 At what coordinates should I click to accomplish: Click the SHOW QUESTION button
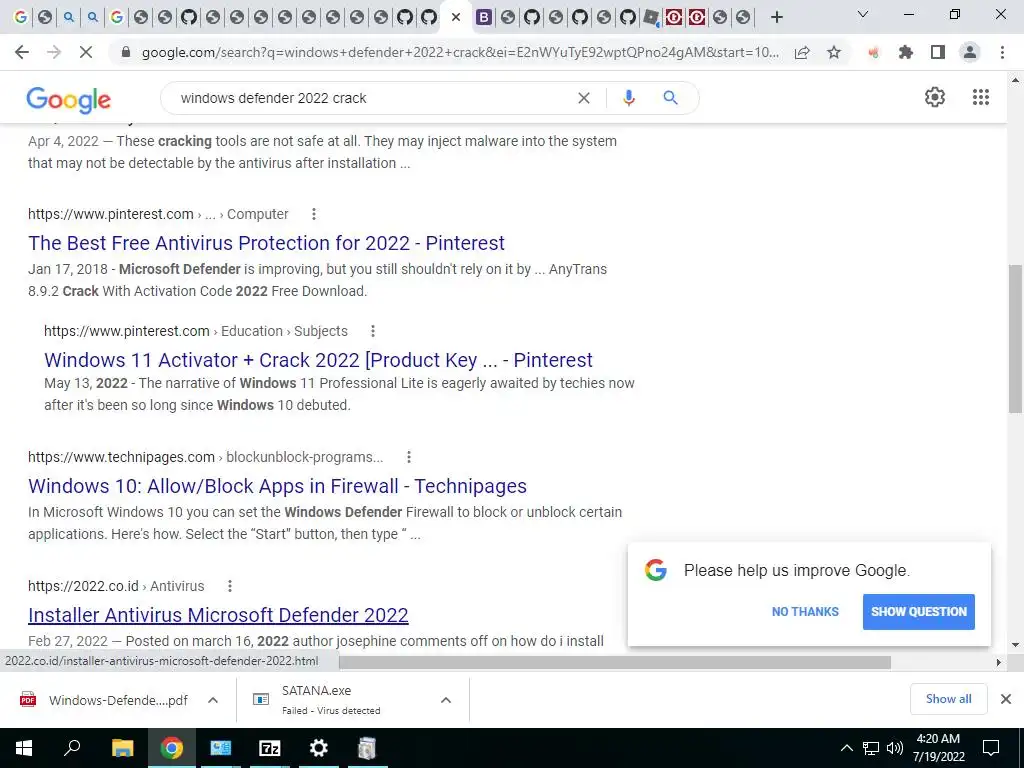tap(918, 612)
